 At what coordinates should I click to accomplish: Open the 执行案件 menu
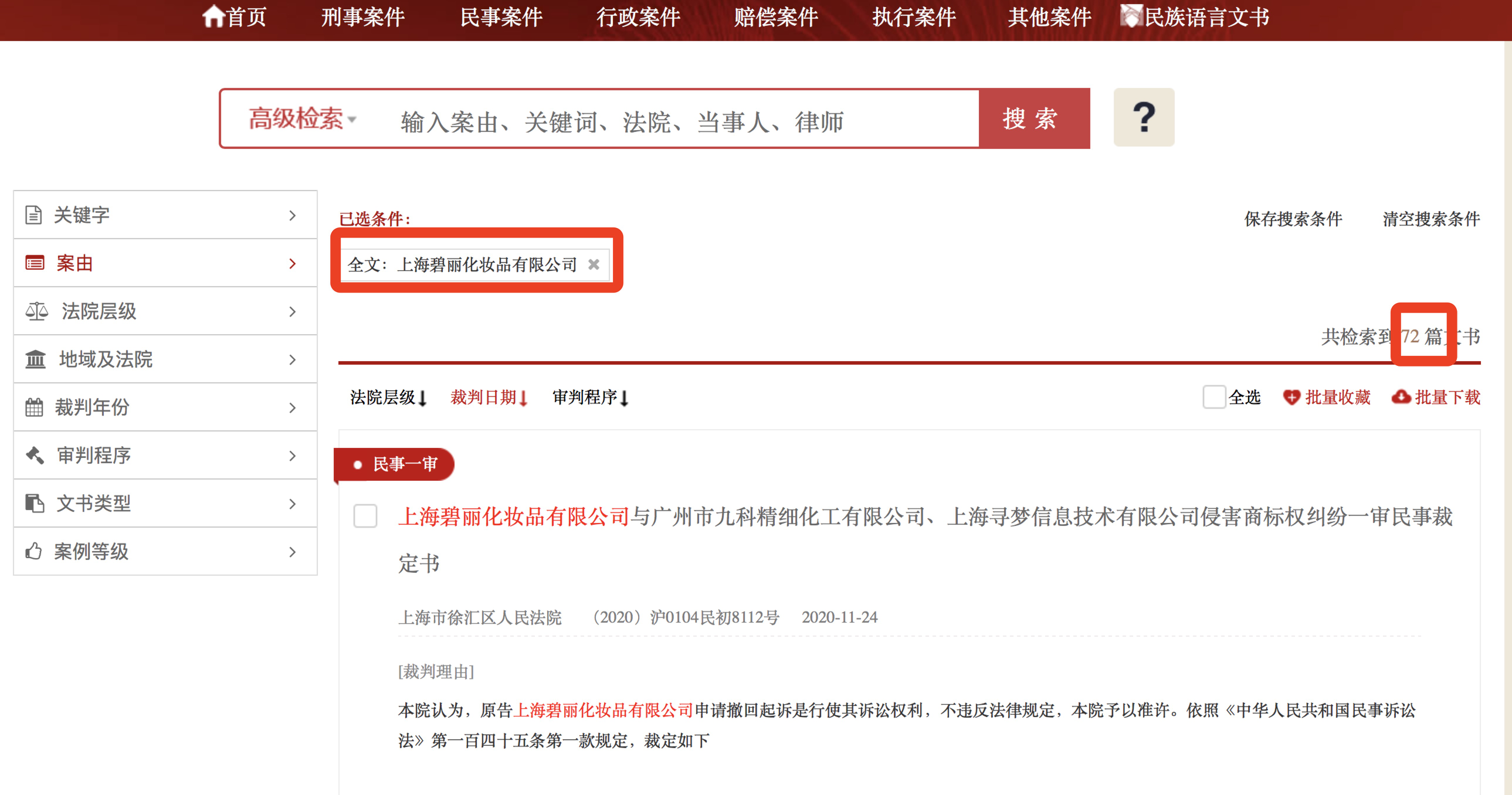coord(914,17)
